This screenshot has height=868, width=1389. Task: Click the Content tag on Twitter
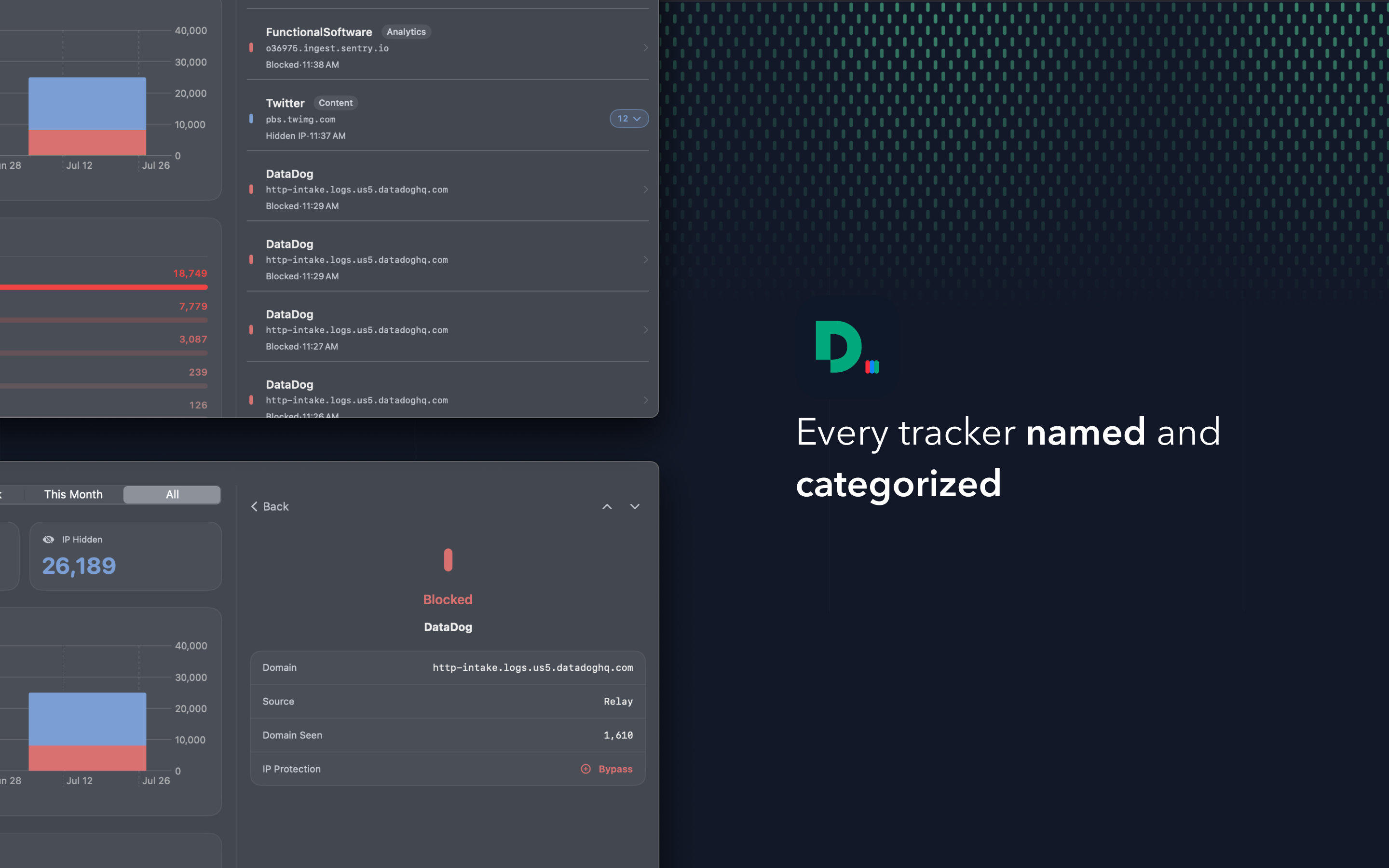pos(335,103)
